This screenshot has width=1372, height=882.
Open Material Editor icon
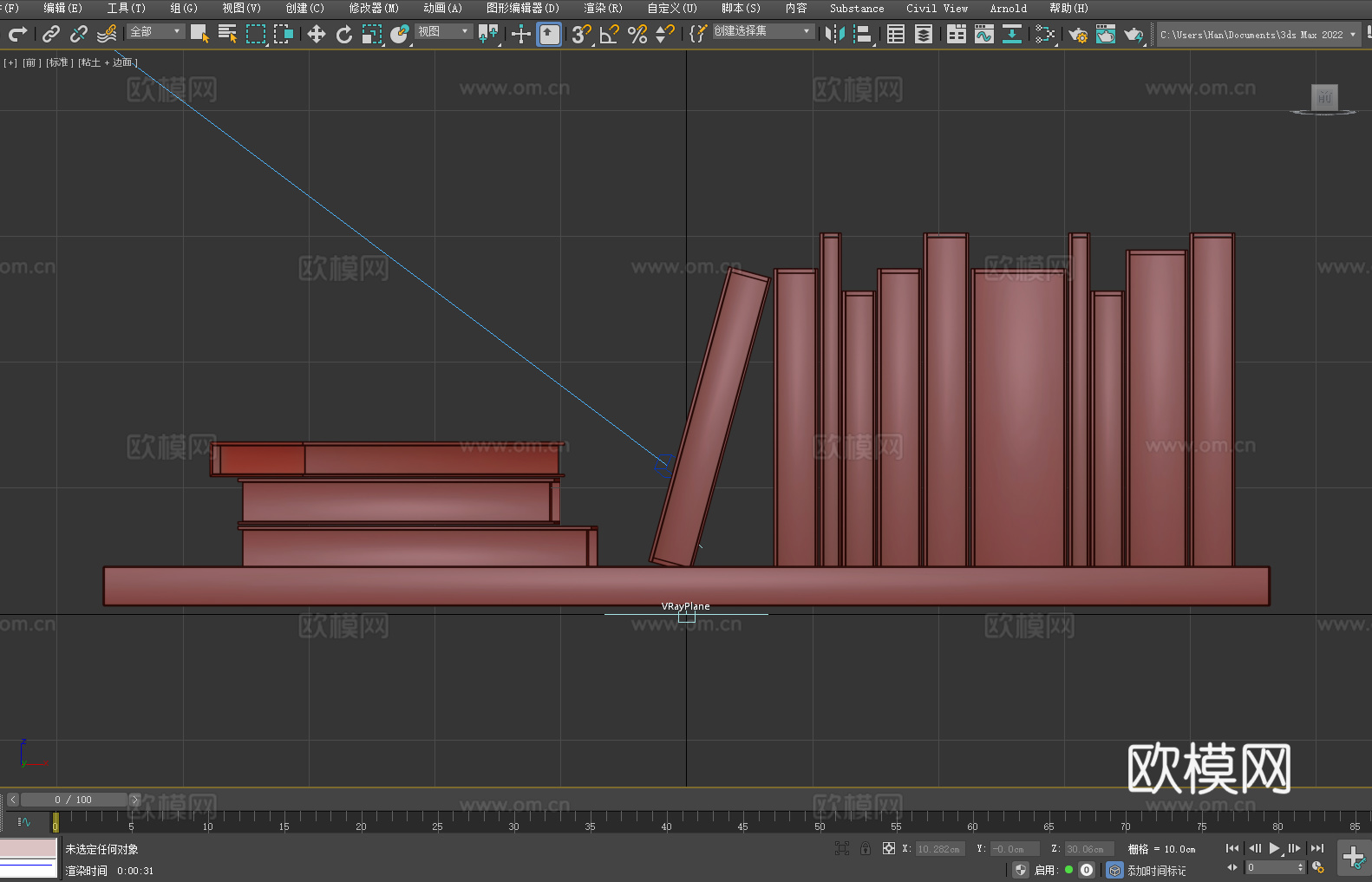(1045, 34)
